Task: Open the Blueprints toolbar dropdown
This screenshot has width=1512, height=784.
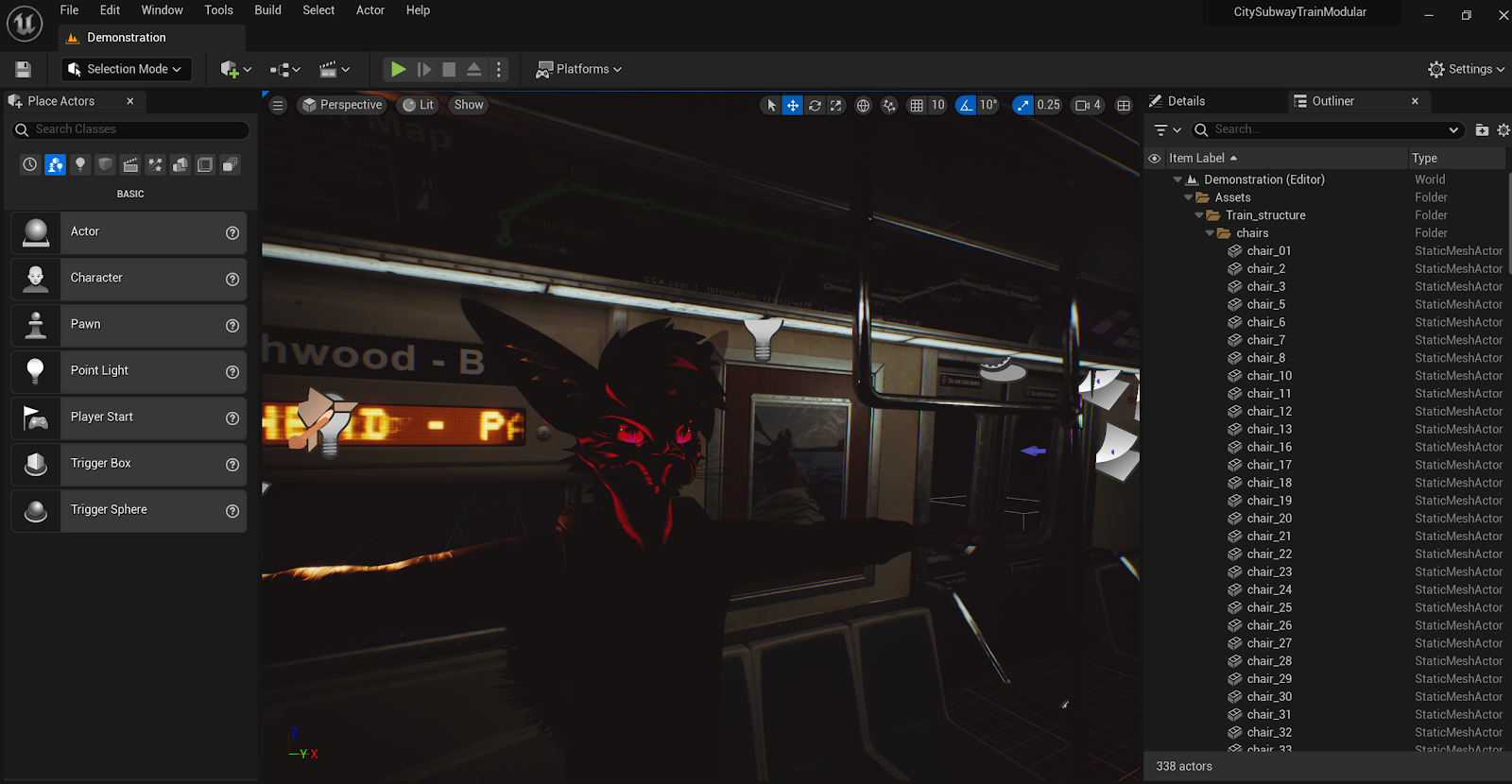Action: click(284, 69)
